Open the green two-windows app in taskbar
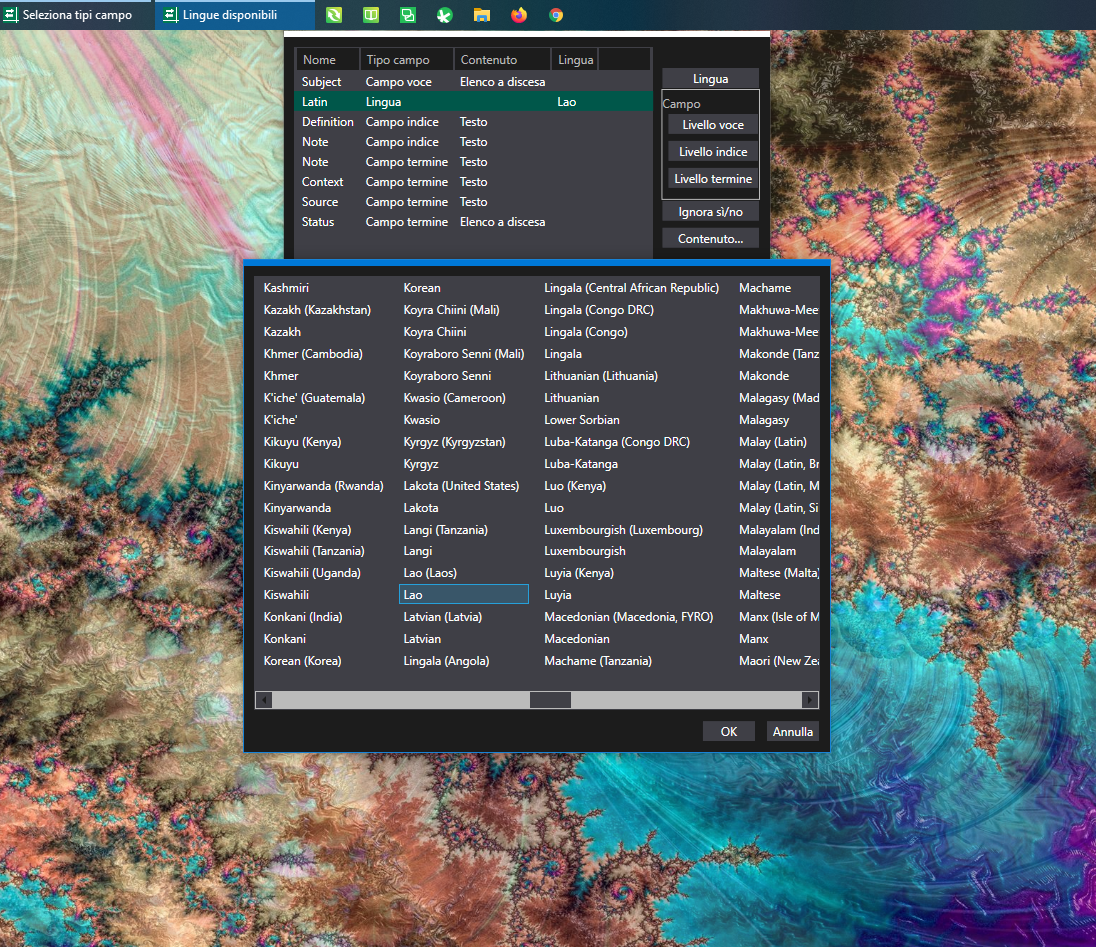The image size is (1096, 947). pyautogui.click(x=408, y=15)
